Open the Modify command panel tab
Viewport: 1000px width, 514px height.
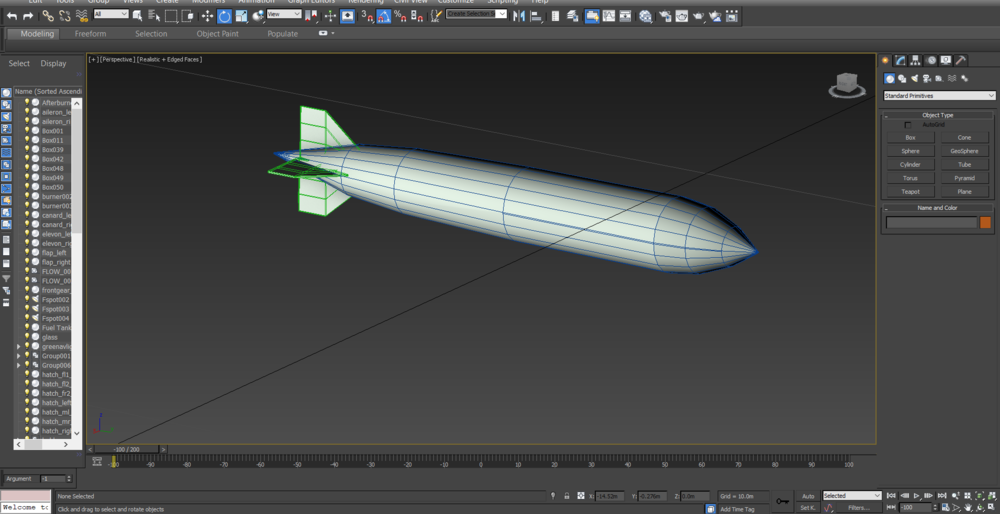coord(900,60)
